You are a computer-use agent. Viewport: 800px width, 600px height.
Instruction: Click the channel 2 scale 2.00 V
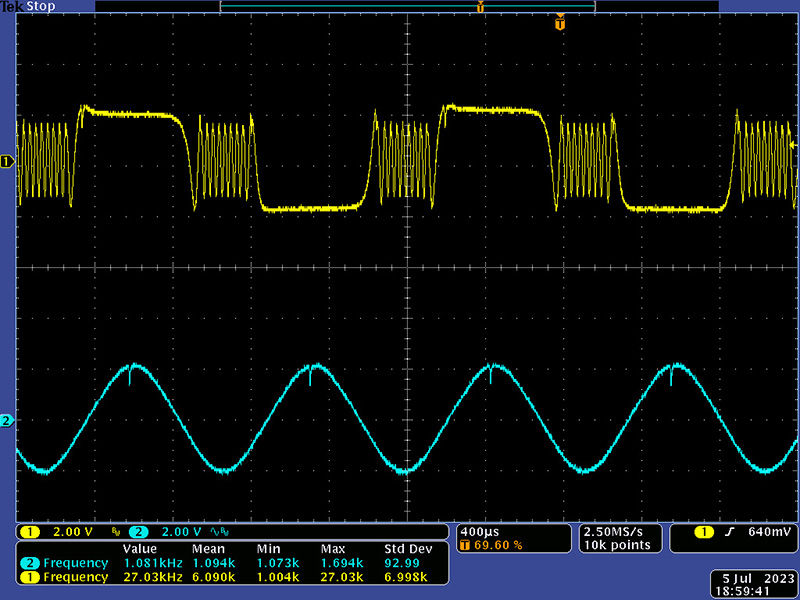tap(182, 532)
